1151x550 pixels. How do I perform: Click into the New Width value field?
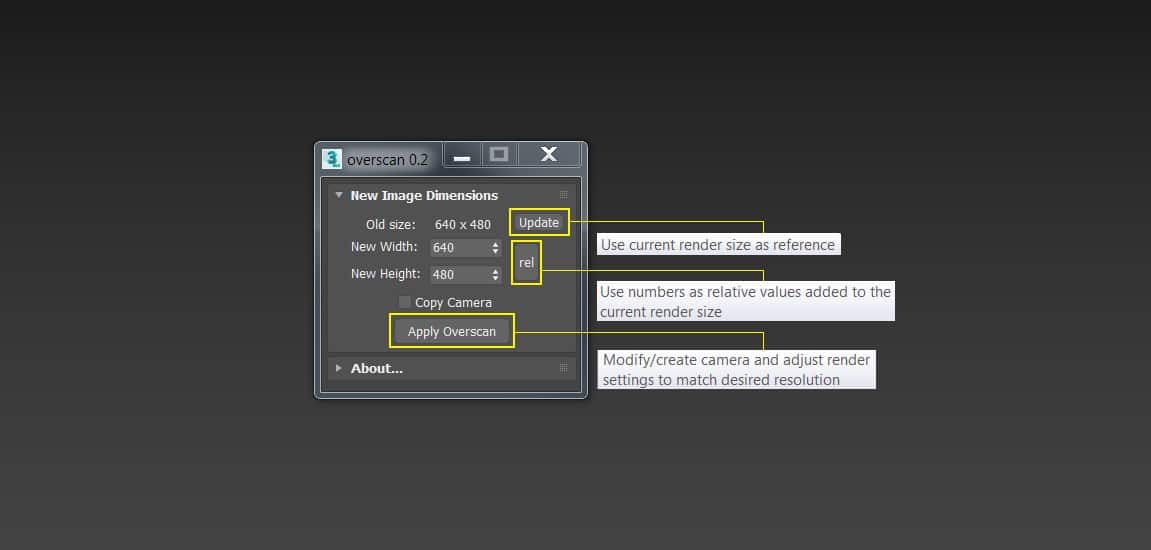pos(459,247)
